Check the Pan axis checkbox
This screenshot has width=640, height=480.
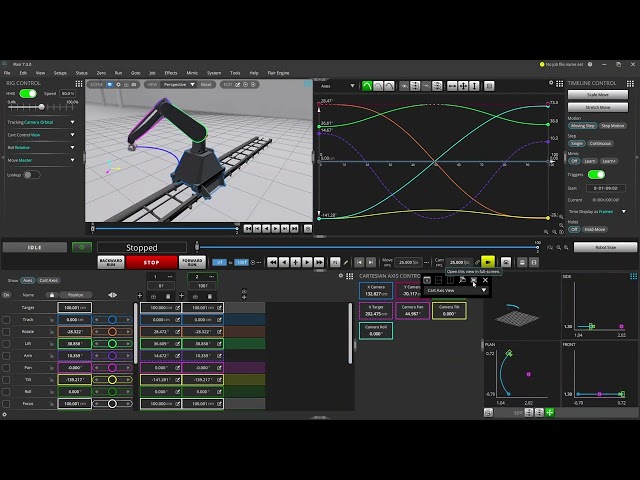(x=6, y=368)
